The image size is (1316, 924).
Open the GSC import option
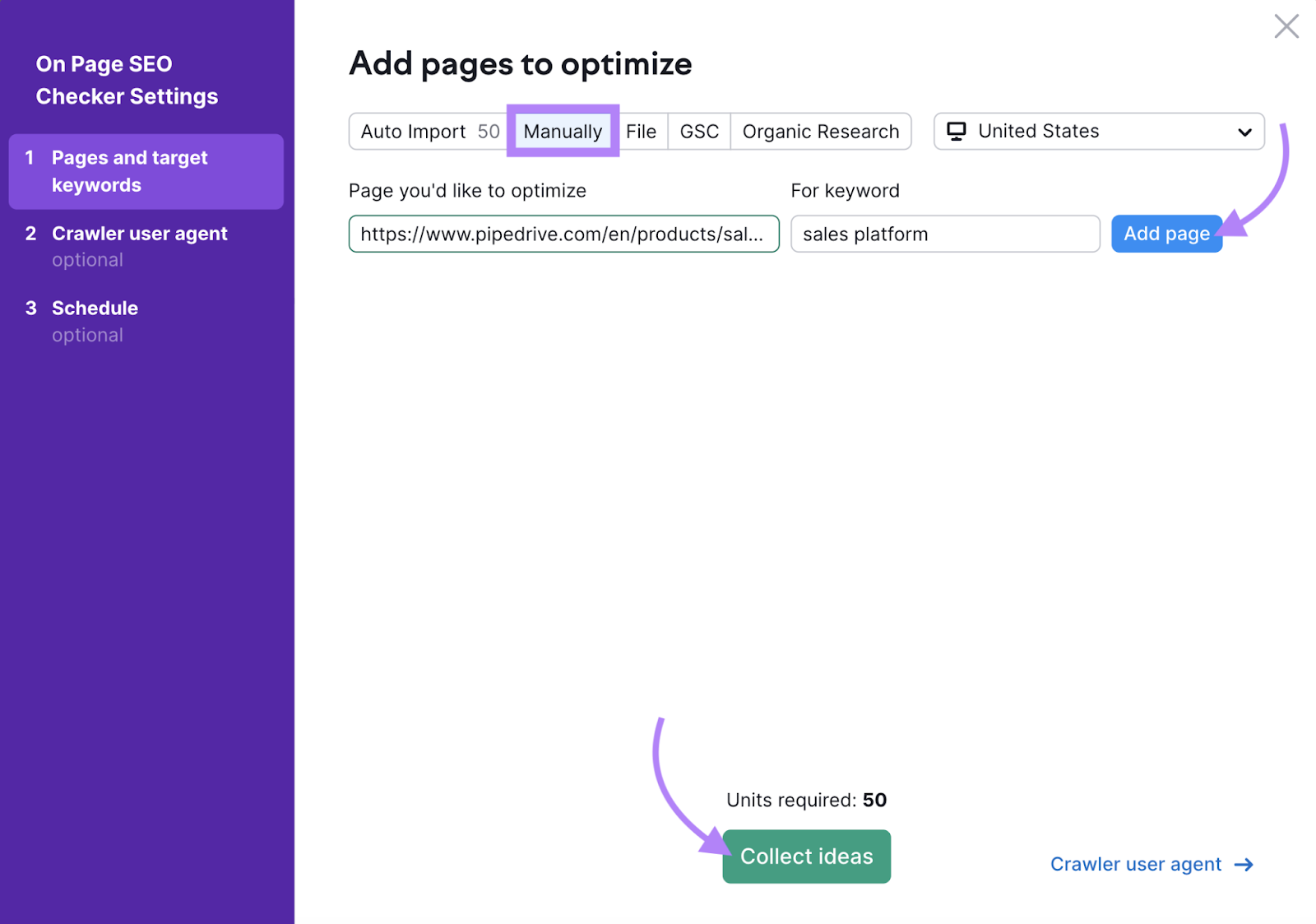pos(698,131)
